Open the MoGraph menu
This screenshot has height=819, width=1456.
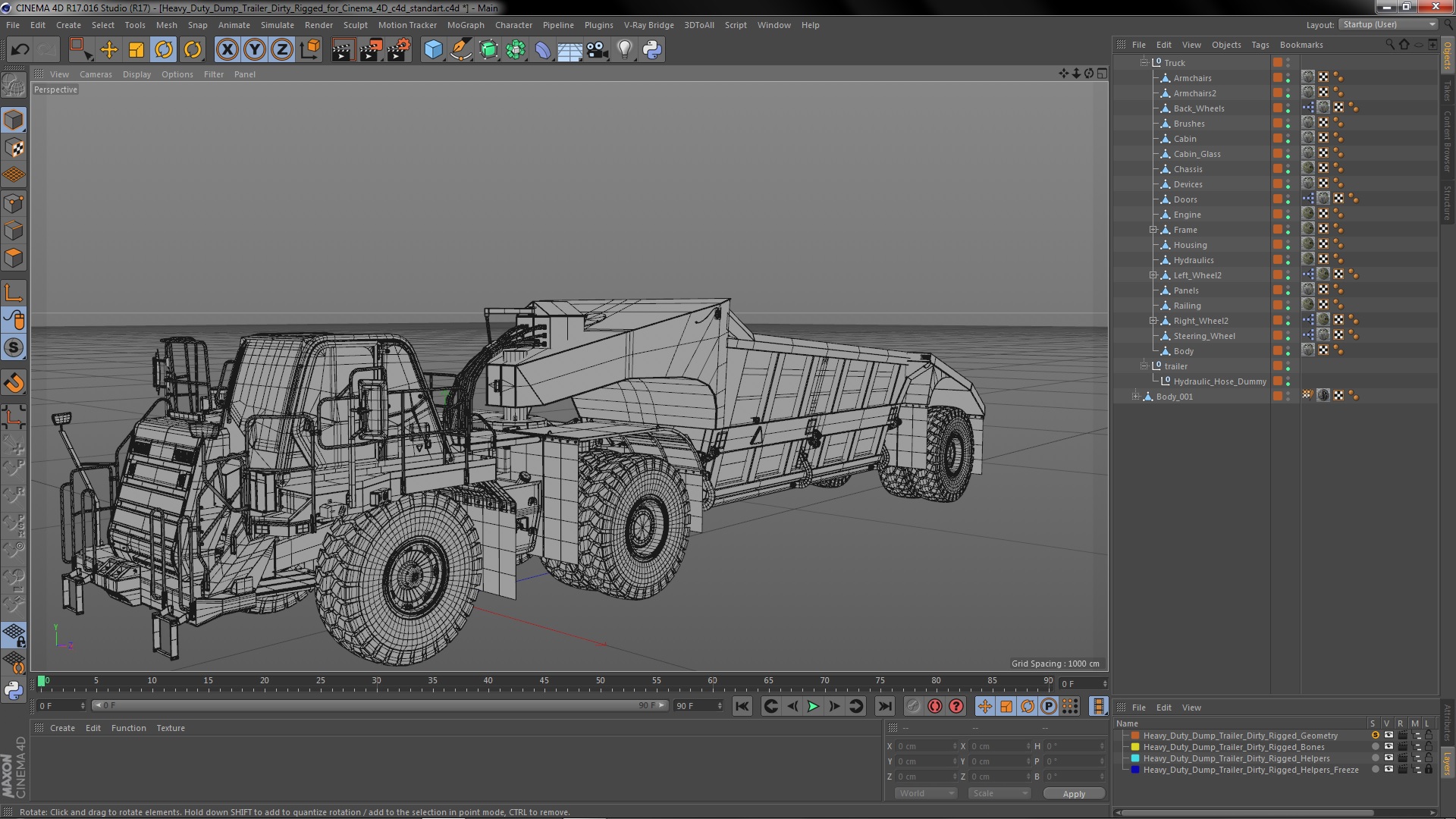(466, 25)
